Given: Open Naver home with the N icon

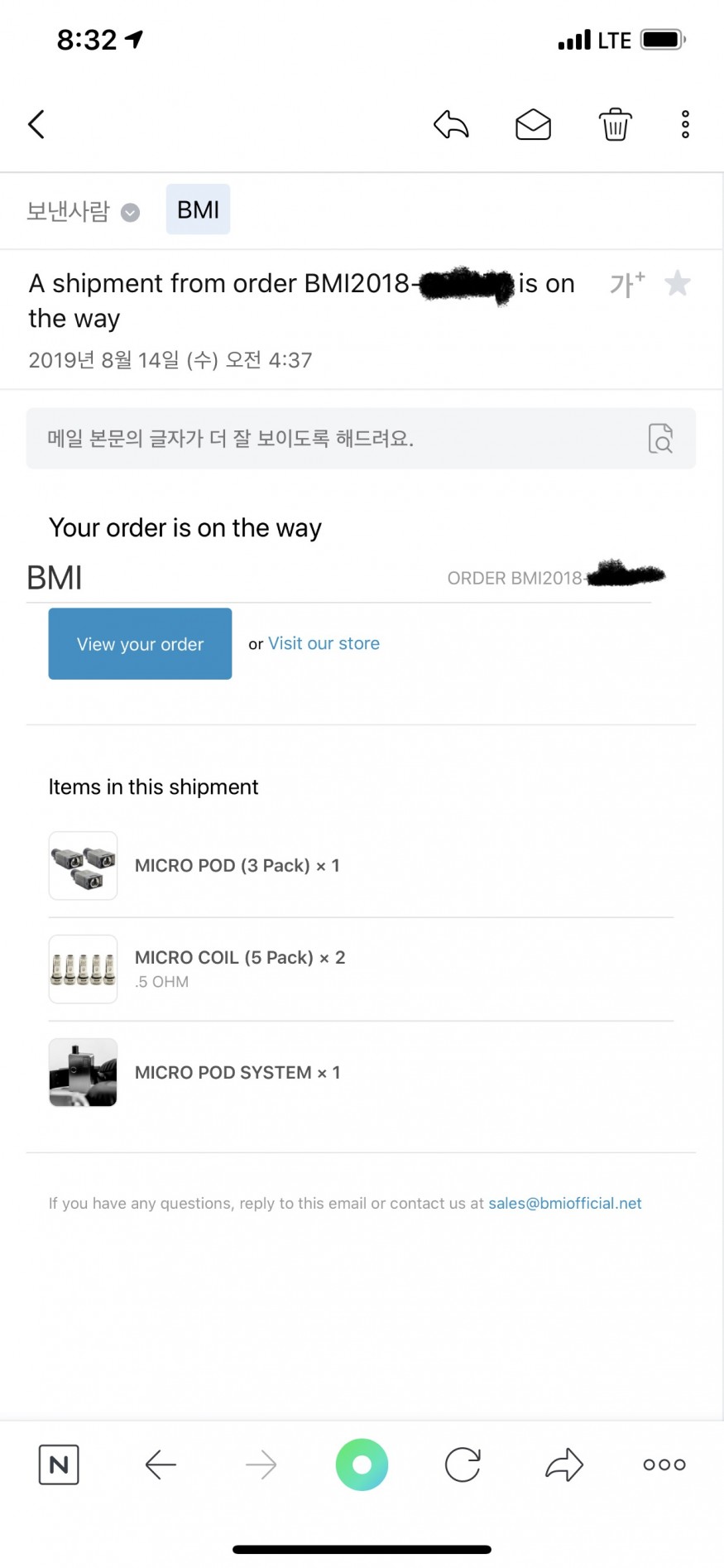Looking at the screenshot, I should [59, 1465].
